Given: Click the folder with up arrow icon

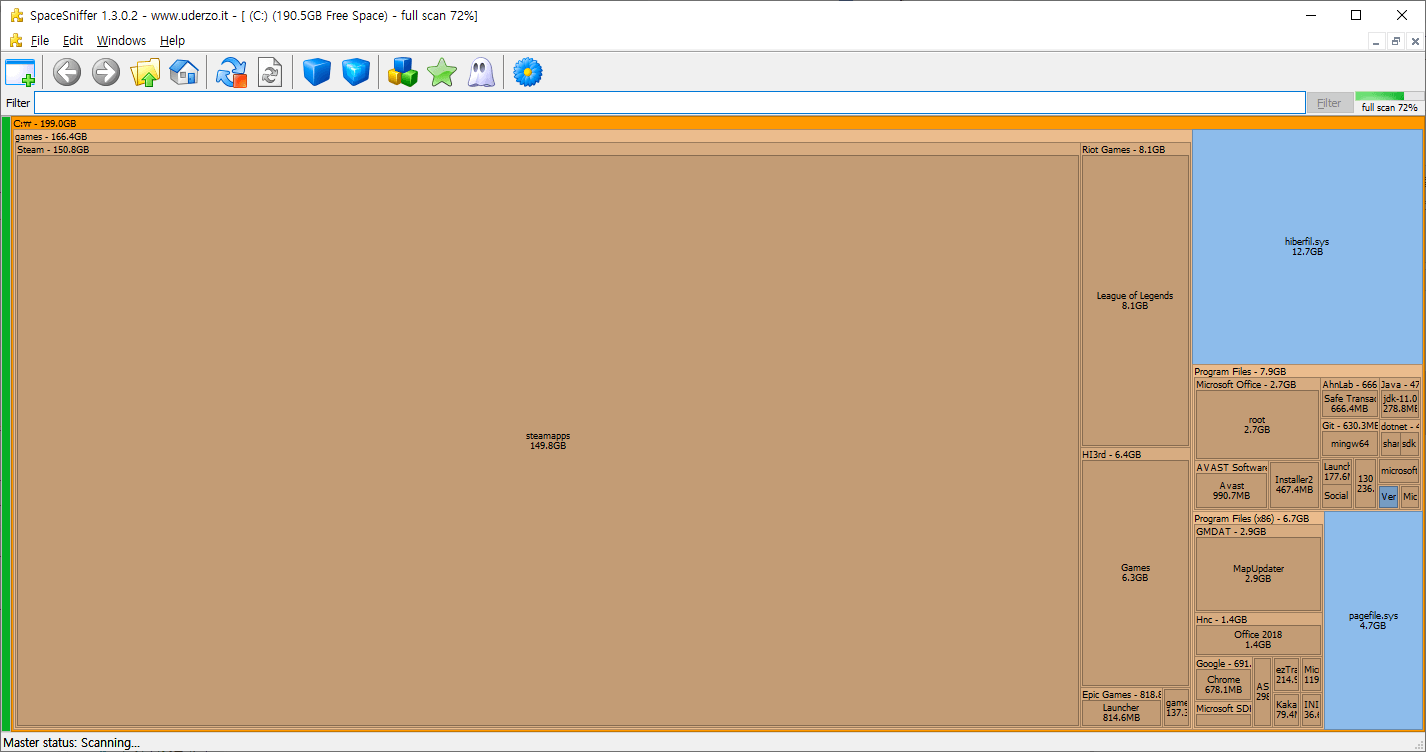Looking at the screenshot, I should click(x=145, y=72).
